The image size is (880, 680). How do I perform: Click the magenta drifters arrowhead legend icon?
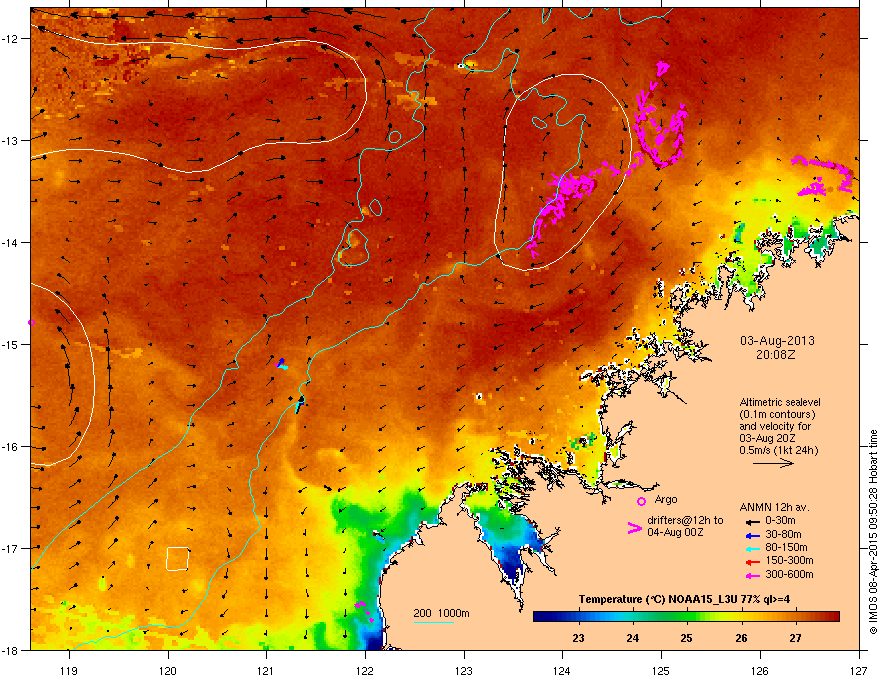pos(634,527)
